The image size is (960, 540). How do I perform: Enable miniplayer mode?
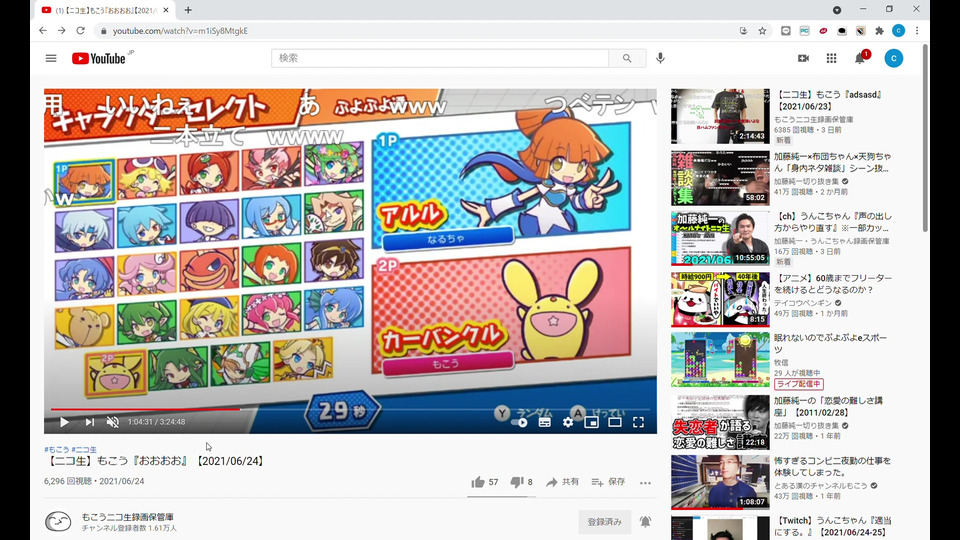coord(591,422)
